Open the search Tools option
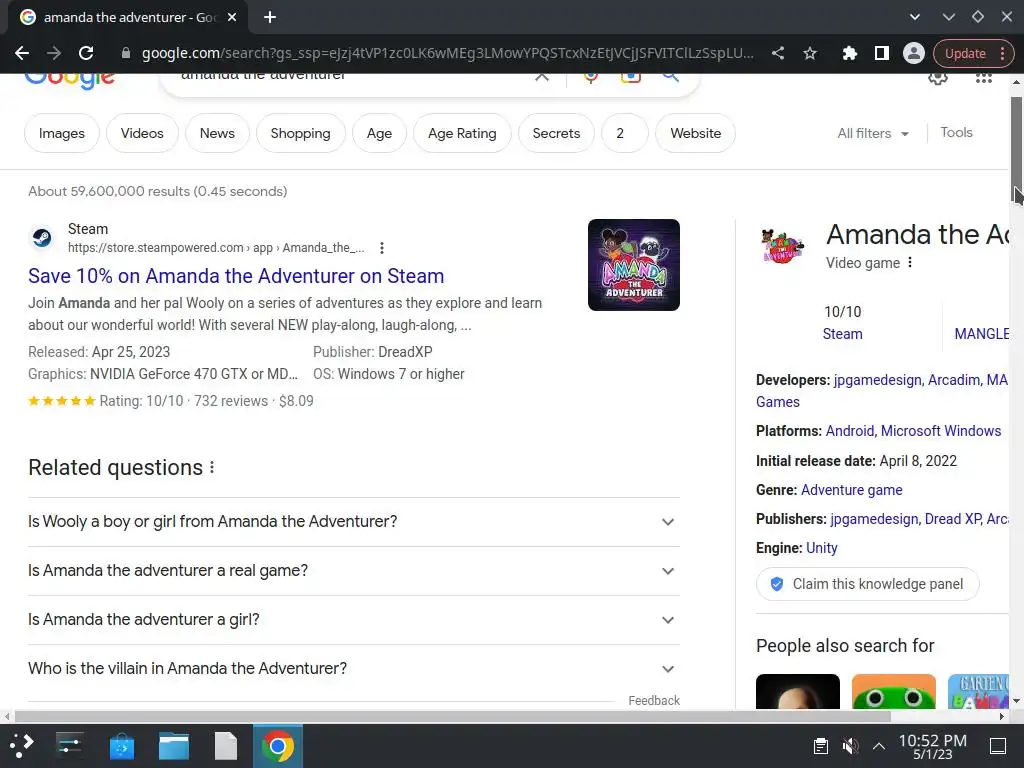Image resolution: width=1024 pixels, height=768 pixels. 956,133
